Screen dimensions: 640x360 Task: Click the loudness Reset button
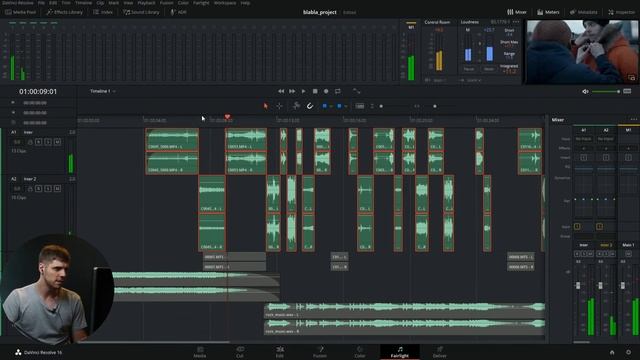(x=489, y=69)
